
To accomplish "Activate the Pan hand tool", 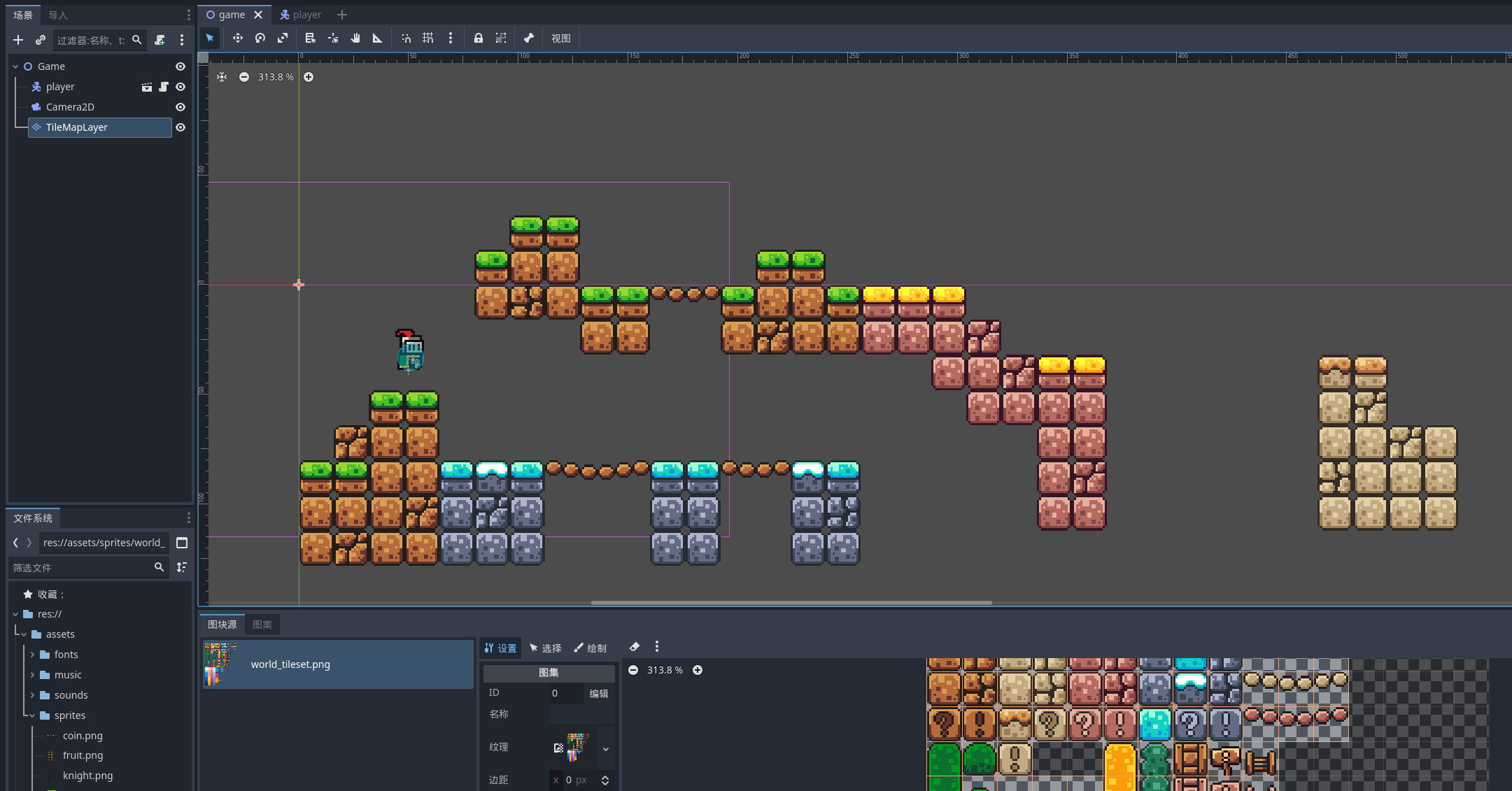I will pos(355,38).
